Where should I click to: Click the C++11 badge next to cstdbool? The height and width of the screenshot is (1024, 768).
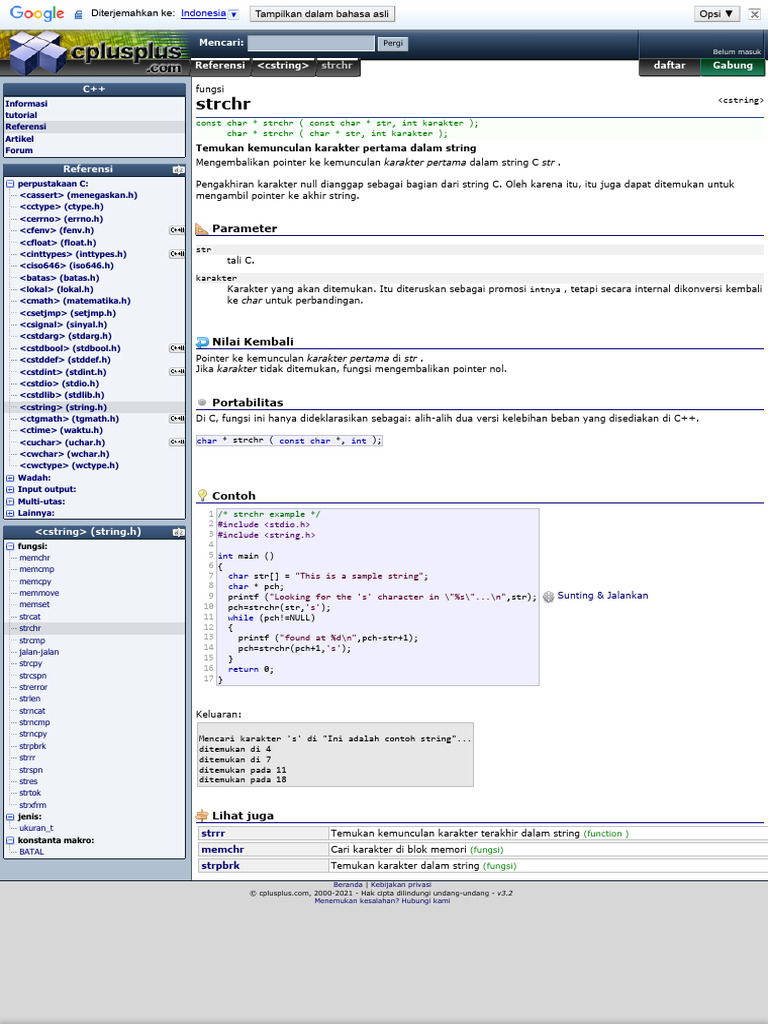coord(177,348)
